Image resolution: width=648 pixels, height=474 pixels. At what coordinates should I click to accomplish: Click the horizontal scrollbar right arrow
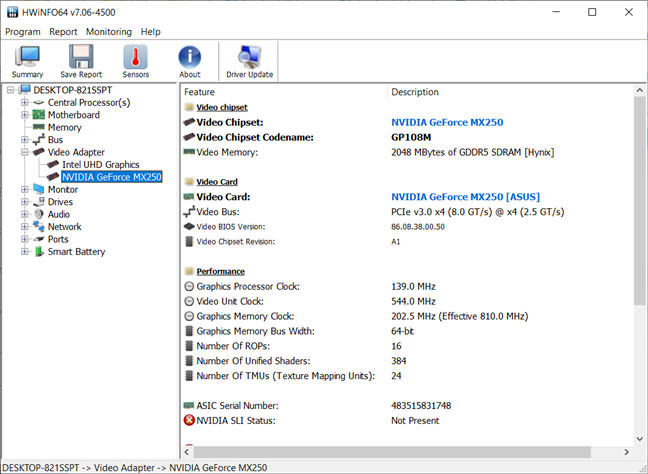pos(627,452)
